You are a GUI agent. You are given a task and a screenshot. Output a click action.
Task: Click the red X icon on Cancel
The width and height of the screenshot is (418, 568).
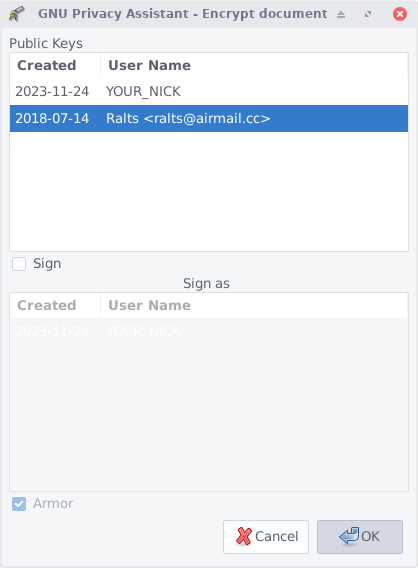[x=243, y=536]
